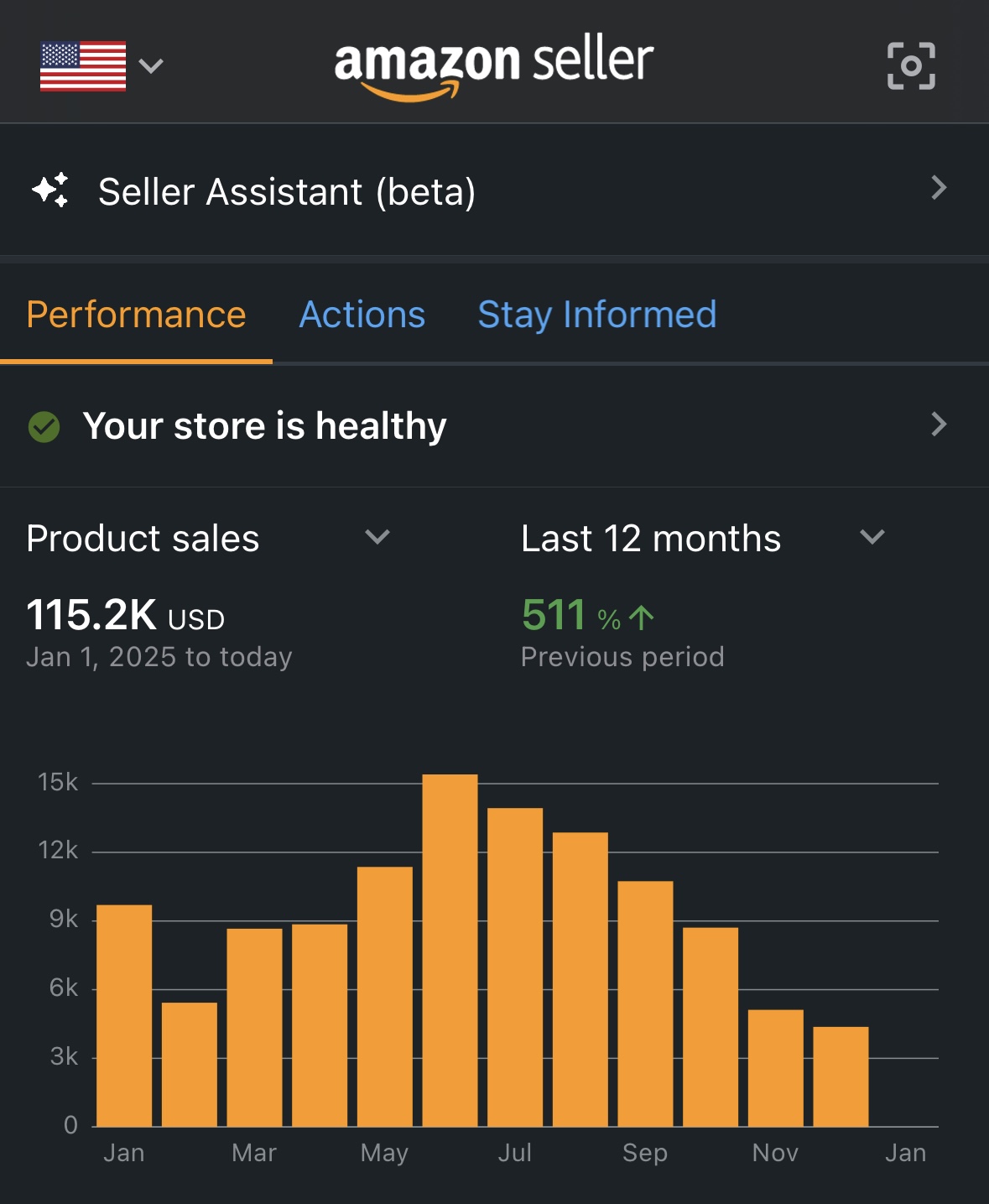Open the marketplace selector chevron
The width and height of the screenshot is (989, 1204).
tap(151, 65)
